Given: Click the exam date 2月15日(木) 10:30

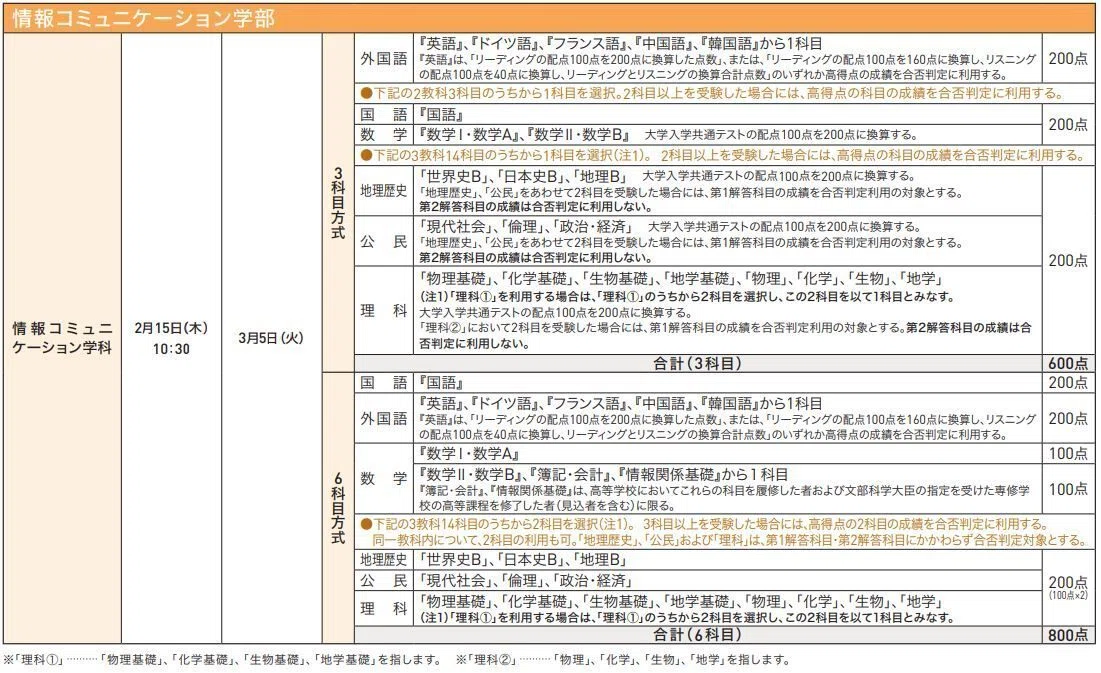Looking at the screenshot, I should point(171,338).
